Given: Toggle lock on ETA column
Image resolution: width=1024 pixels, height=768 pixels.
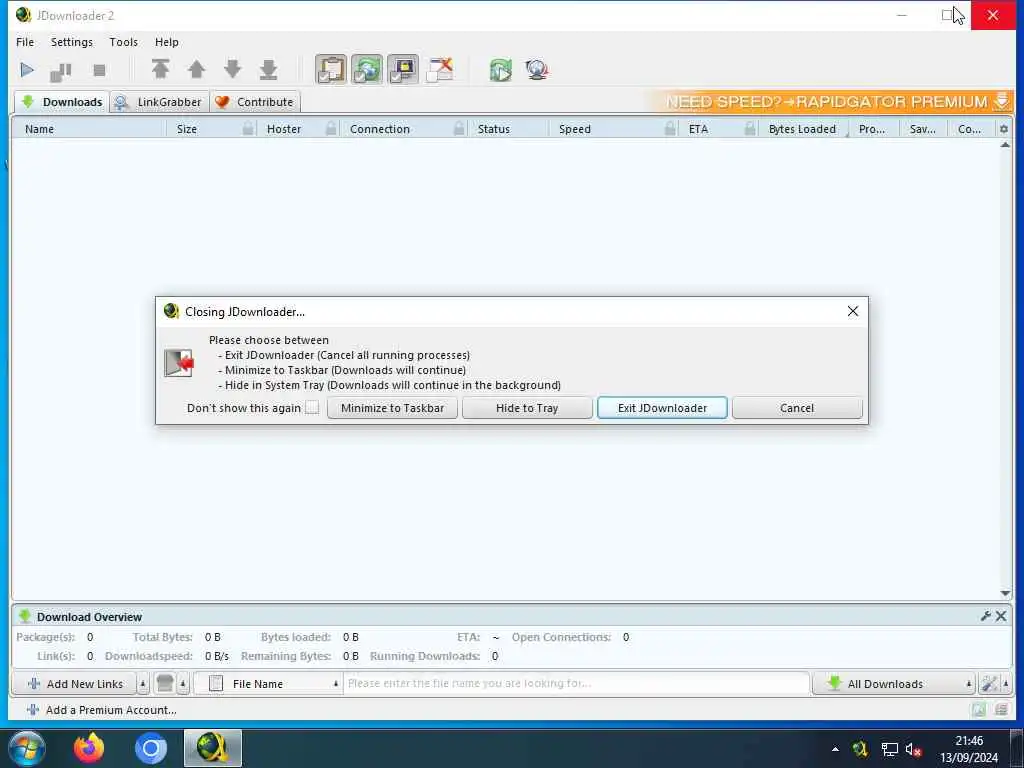Looking at the screenshot, I should [x=750, y=129].
